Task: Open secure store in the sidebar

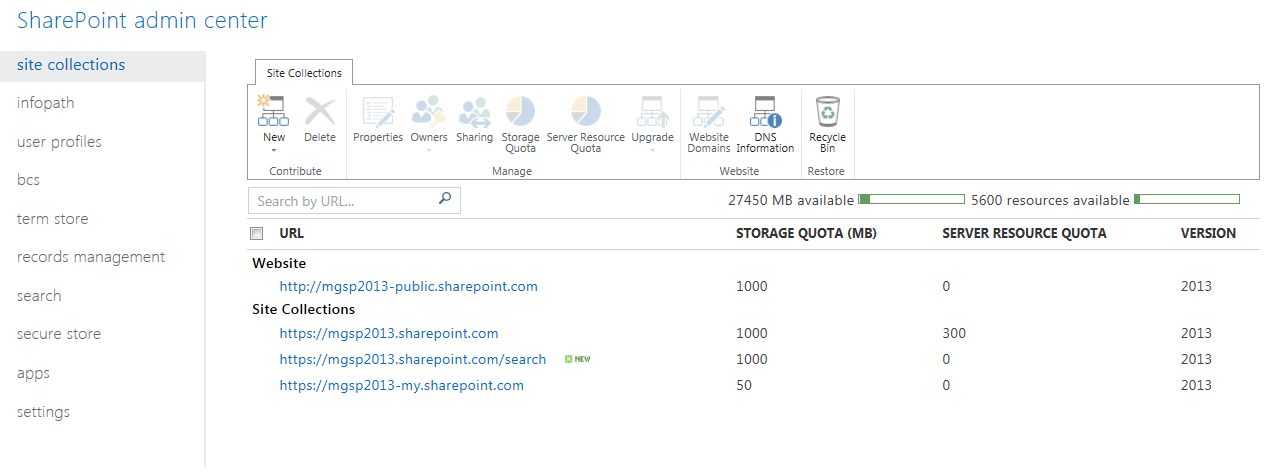Action: (59, 334)
